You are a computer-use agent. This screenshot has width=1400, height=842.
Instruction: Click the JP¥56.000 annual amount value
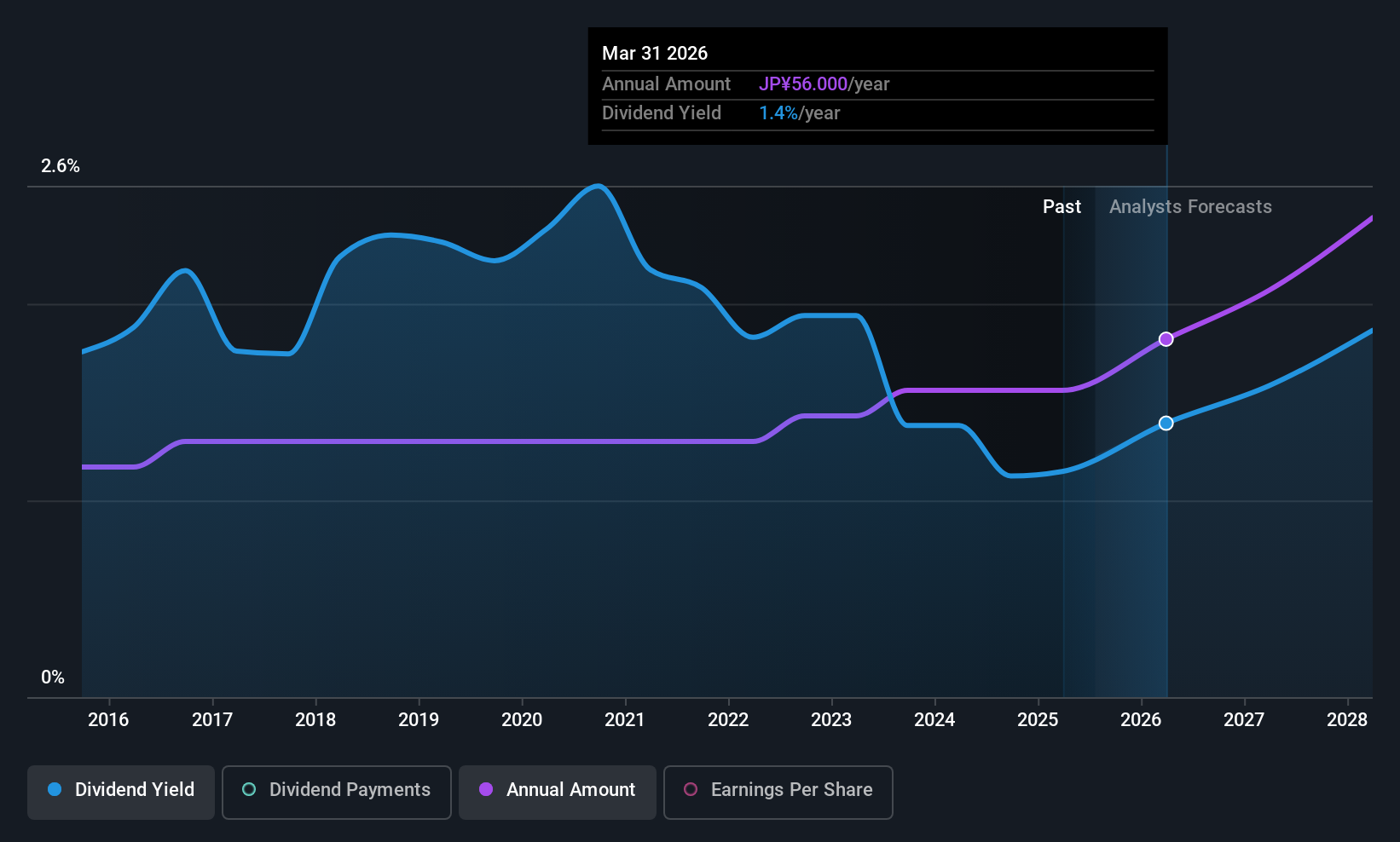pos(803,84)
